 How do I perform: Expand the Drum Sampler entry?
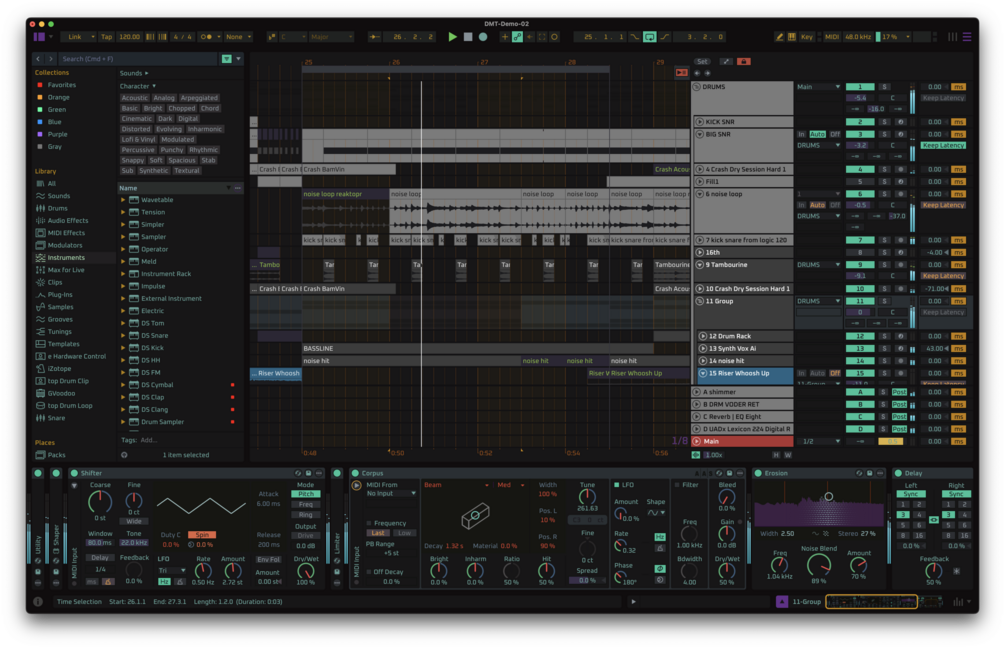pos(123,422)
